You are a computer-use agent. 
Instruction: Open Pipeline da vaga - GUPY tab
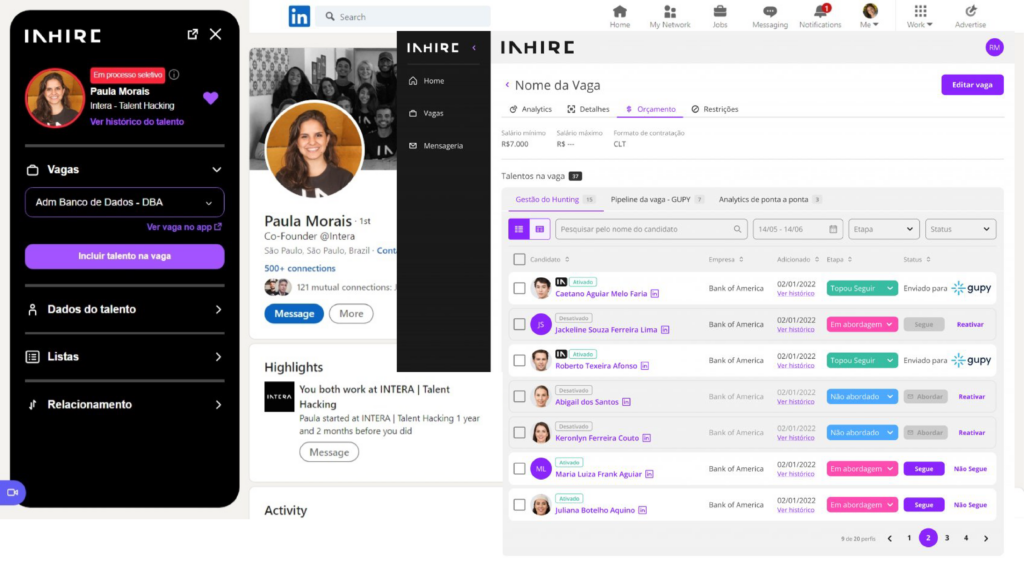[x=656, y=199]
